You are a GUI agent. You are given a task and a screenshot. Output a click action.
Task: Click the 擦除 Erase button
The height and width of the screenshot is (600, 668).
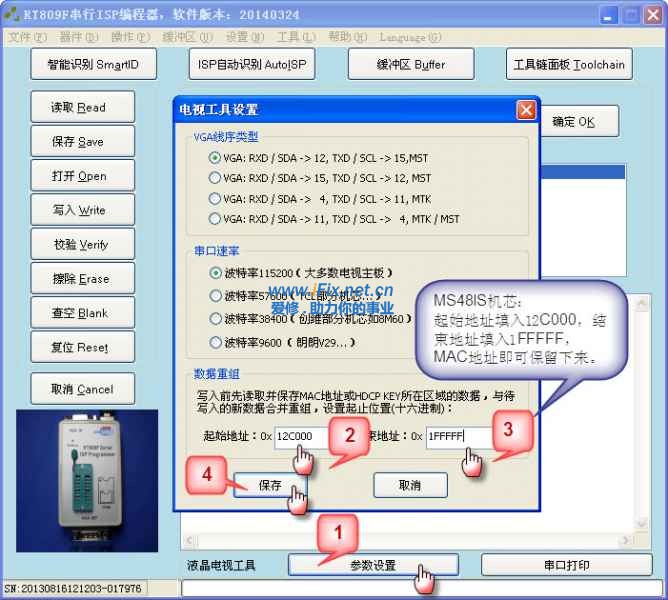point(78,279)
